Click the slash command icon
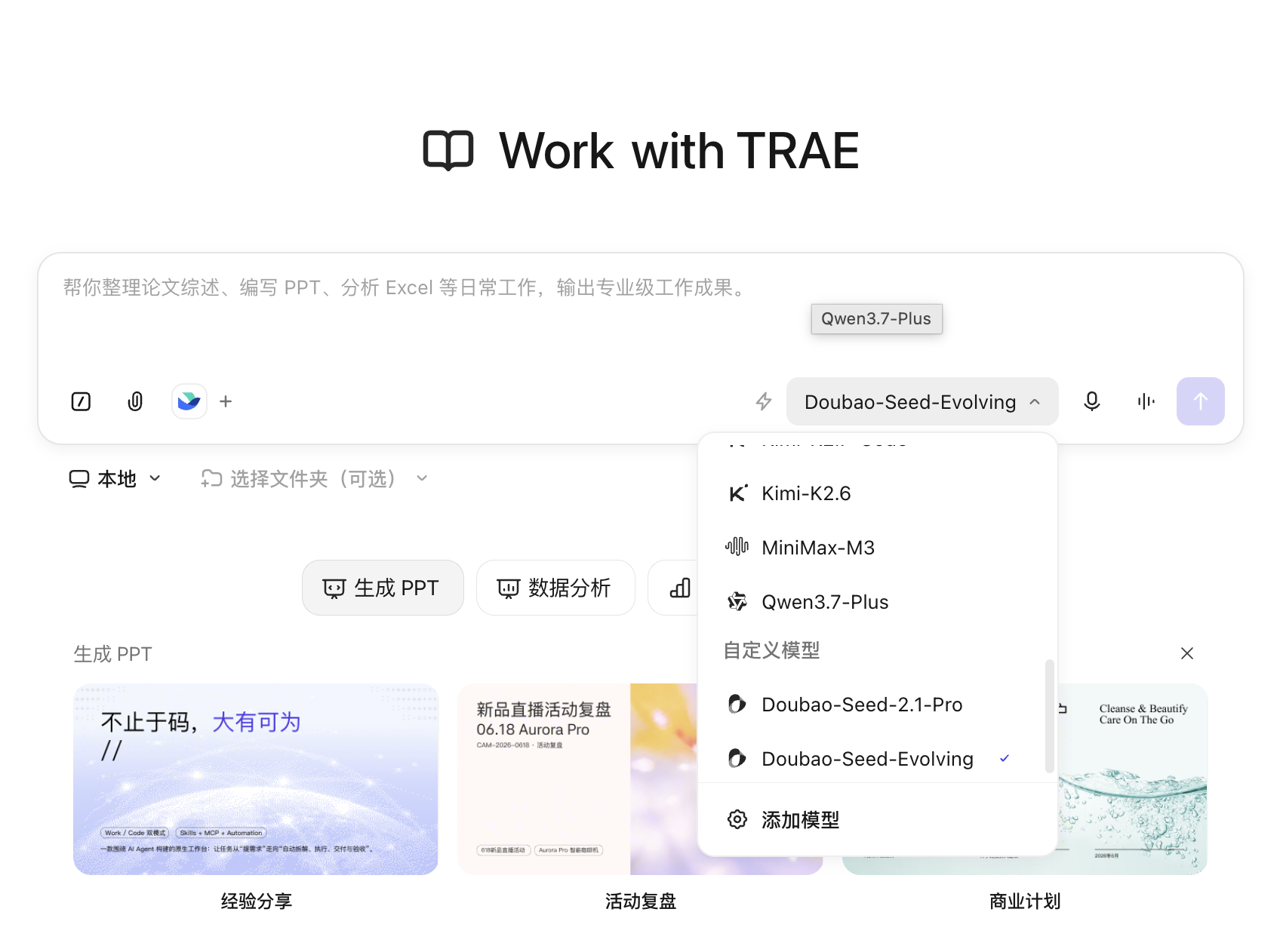The height and width of the screenshot is (952, 1280). (81, 401)
